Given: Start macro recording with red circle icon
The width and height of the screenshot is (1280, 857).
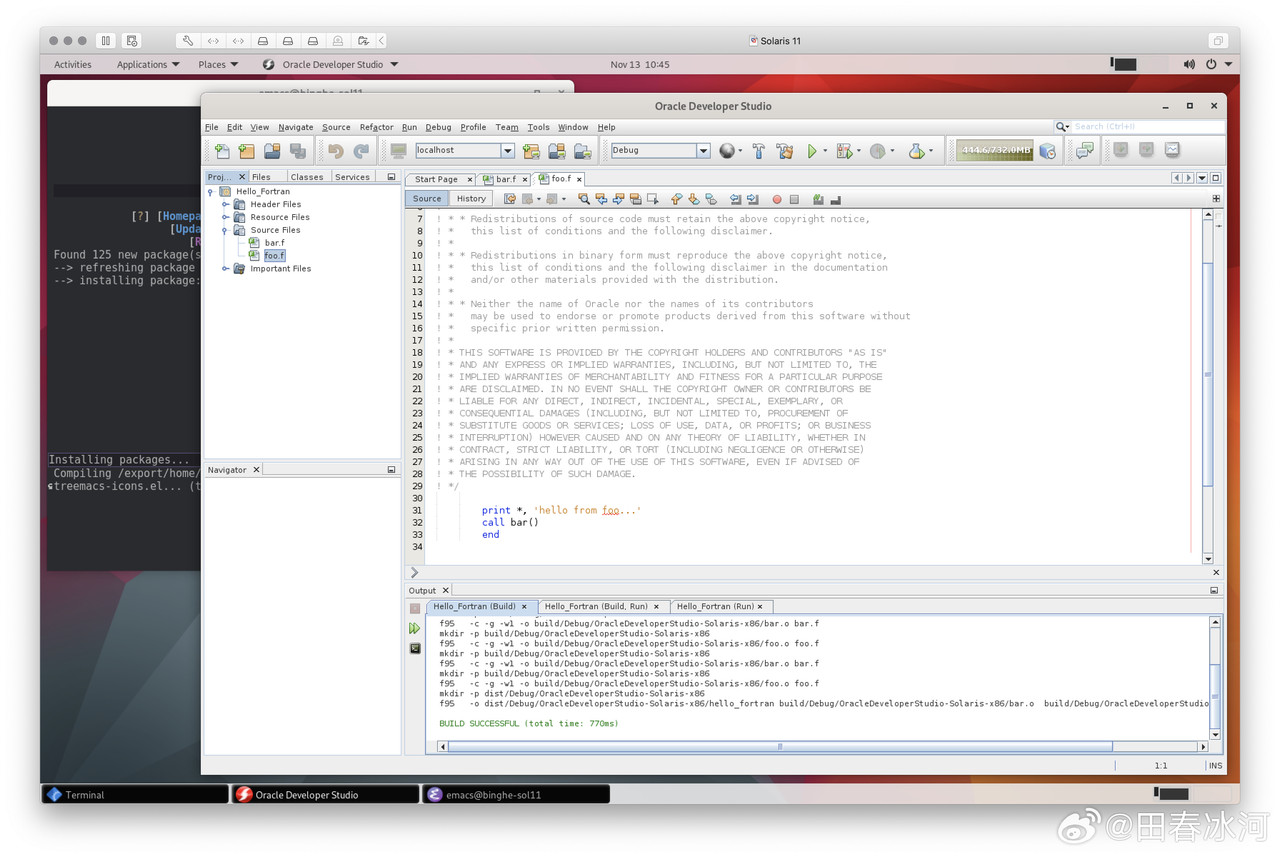Looking at the screenshot, I should (777, 199).
